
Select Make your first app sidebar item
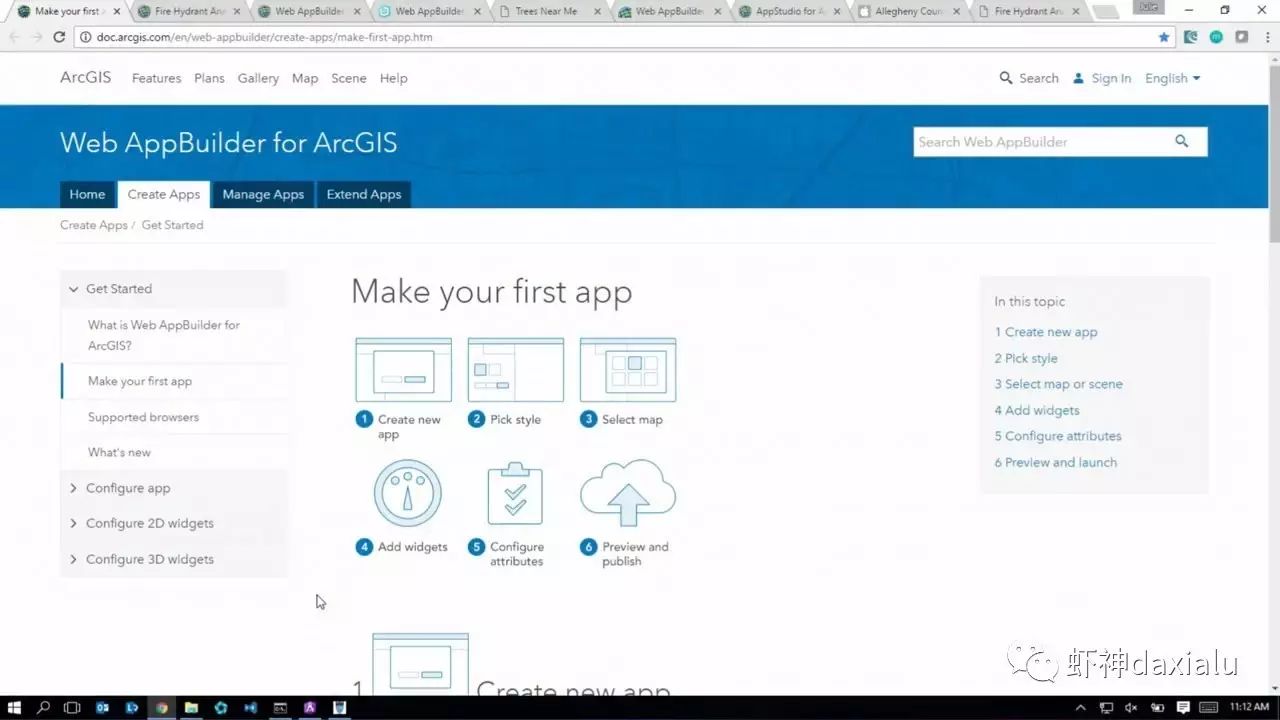click(140, 381)
